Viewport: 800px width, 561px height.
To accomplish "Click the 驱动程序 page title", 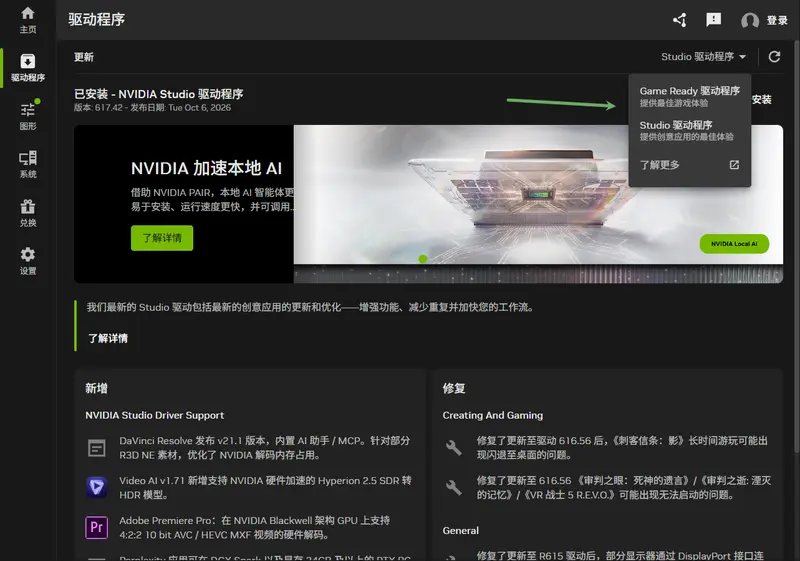I will click(x=96, y=19).
